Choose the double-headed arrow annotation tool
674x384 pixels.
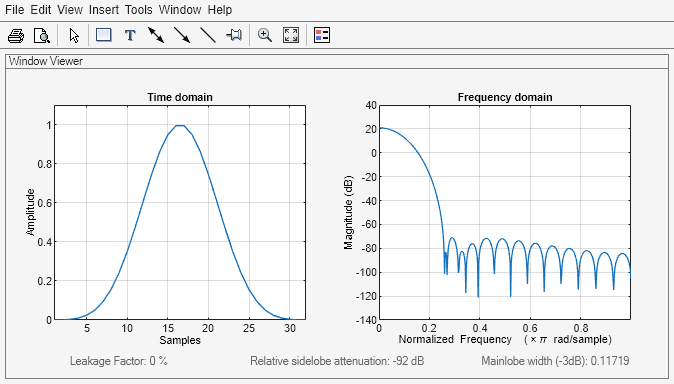point(156,35)
